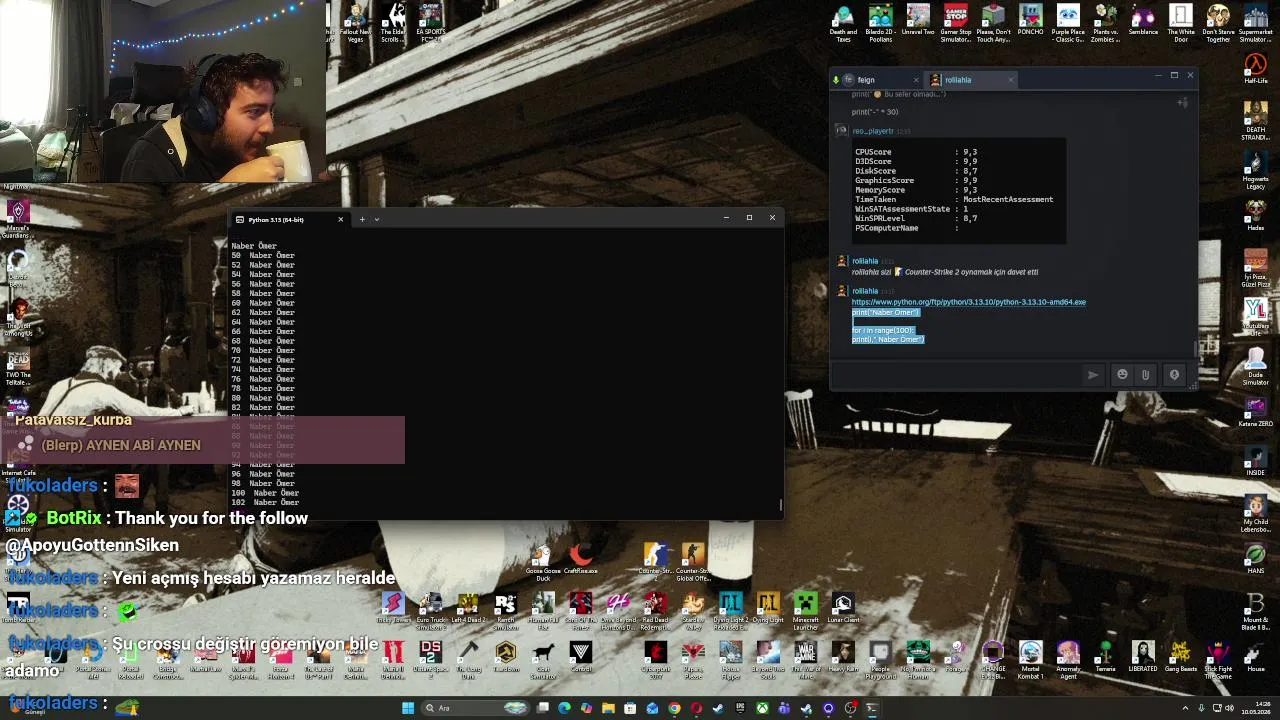This screenshot has width=1280, height=720.
Task: Open the emoji picker in Steam chat
Action: click(1122, 375)
